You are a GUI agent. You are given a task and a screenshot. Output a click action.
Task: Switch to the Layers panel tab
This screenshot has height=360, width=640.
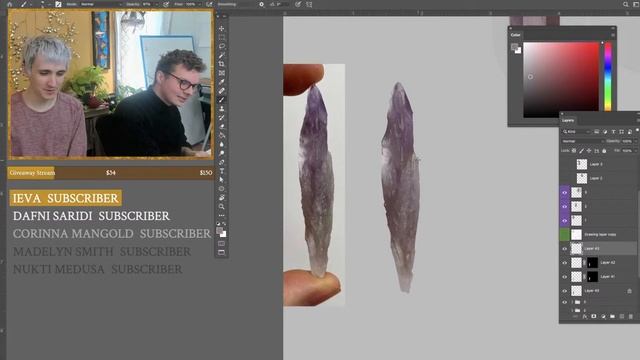pyautogui.click(x=568, y=120)
